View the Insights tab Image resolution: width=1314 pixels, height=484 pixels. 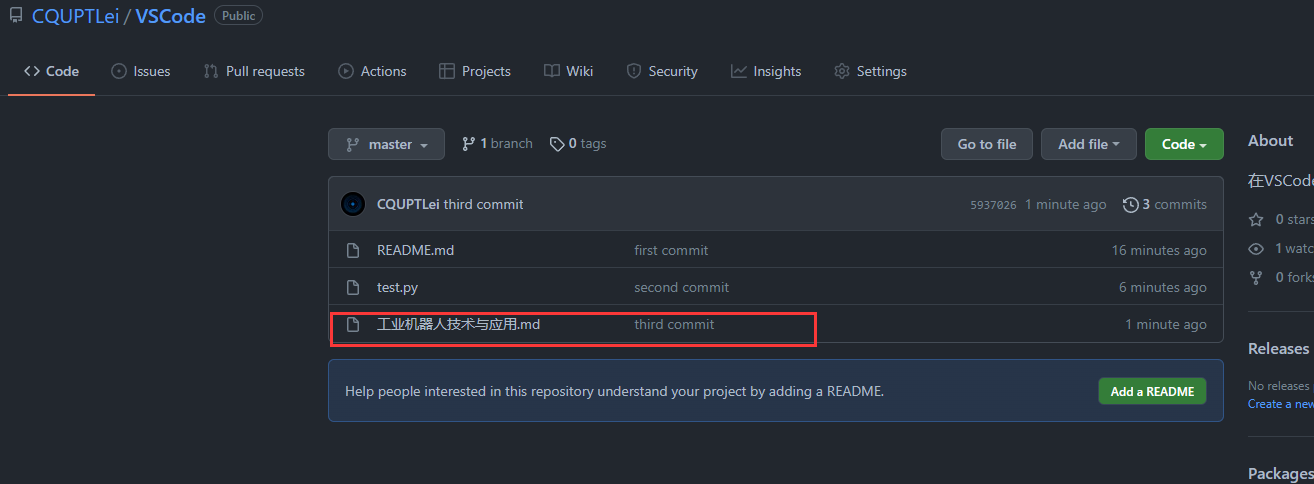click(766, 71)
